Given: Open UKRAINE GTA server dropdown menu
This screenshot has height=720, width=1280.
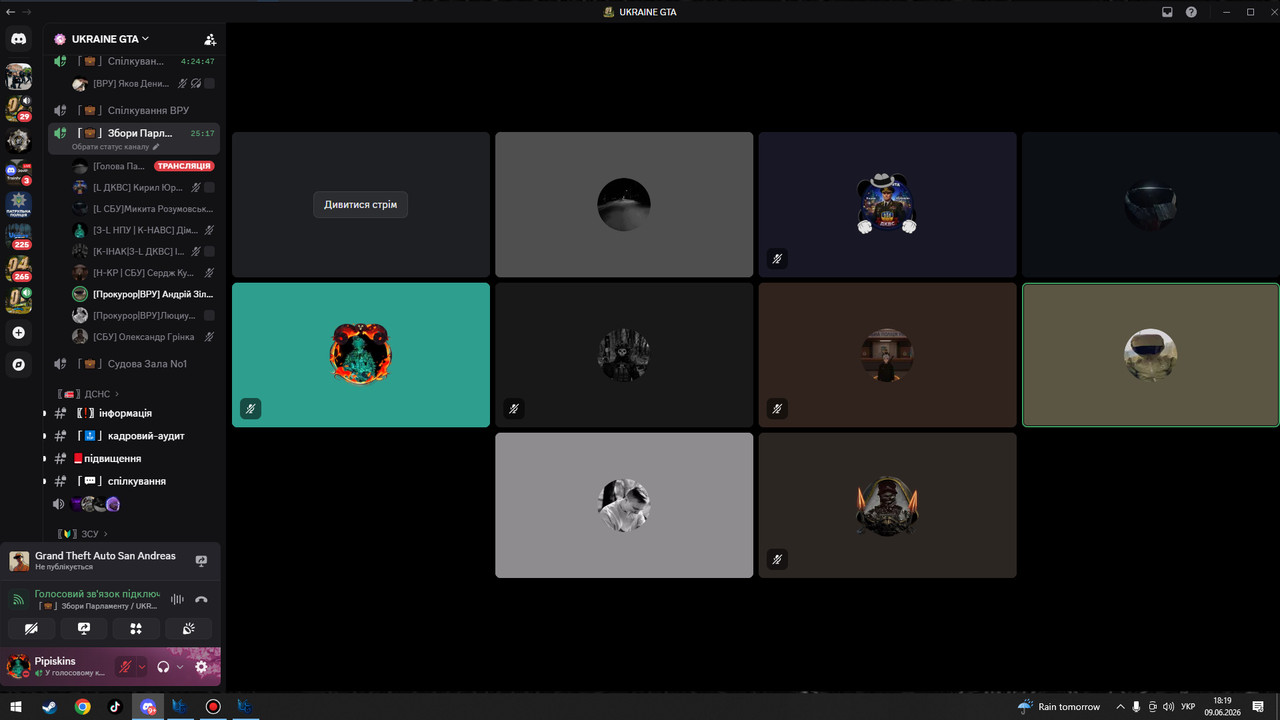Looking at the screenshot, I should click(x=110, y=39).
